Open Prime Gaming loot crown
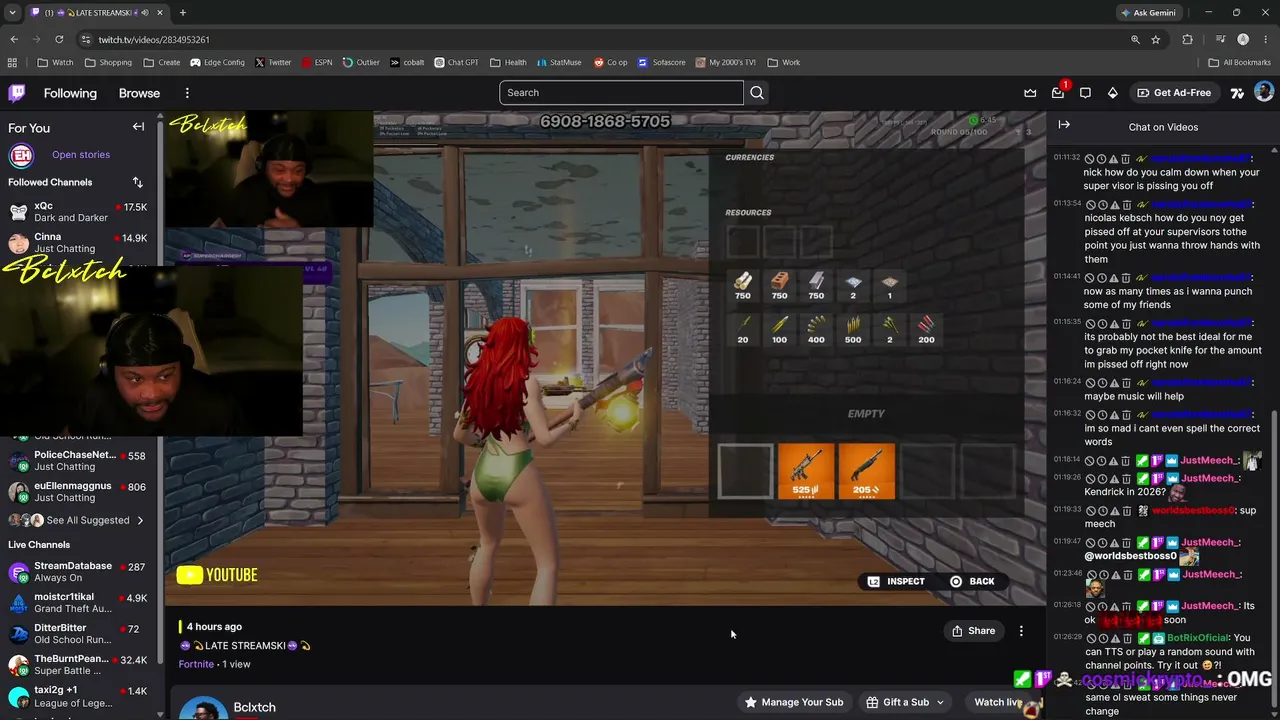The width and height of the screenshot is (1280, 720). click(x=1030, y=93)
